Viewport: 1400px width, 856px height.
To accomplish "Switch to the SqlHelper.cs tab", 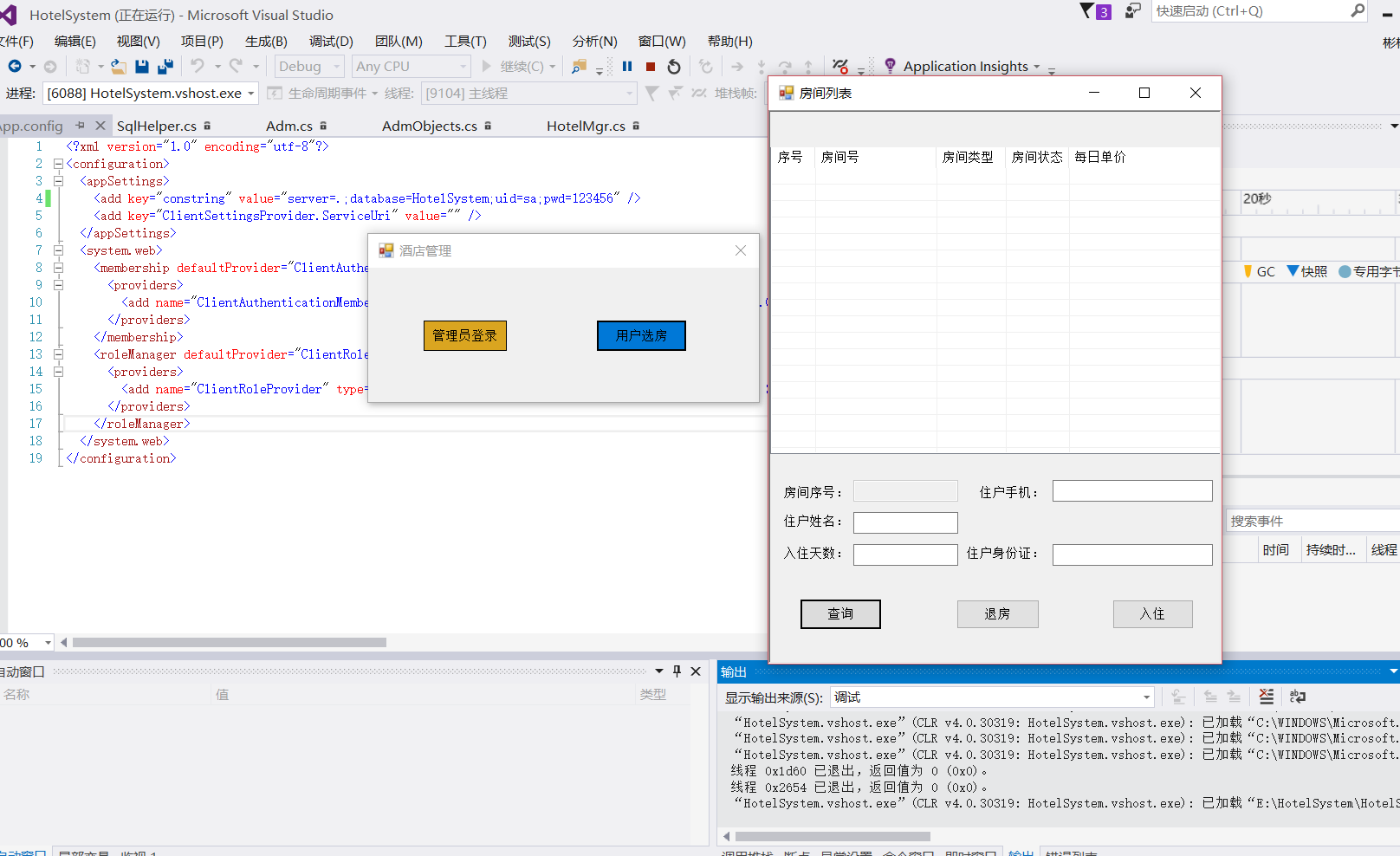I will click(157, 126).
